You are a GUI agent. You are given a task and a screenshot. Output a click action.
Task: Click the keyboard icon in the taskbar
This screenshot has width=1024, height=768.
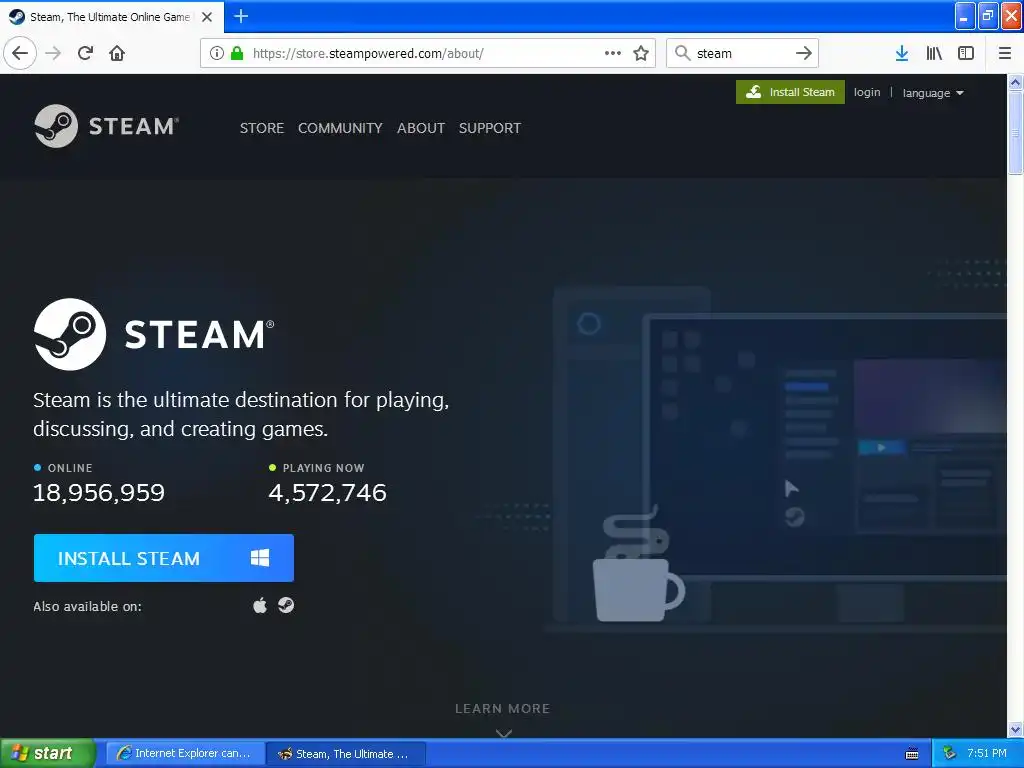[x=912, y=754]
